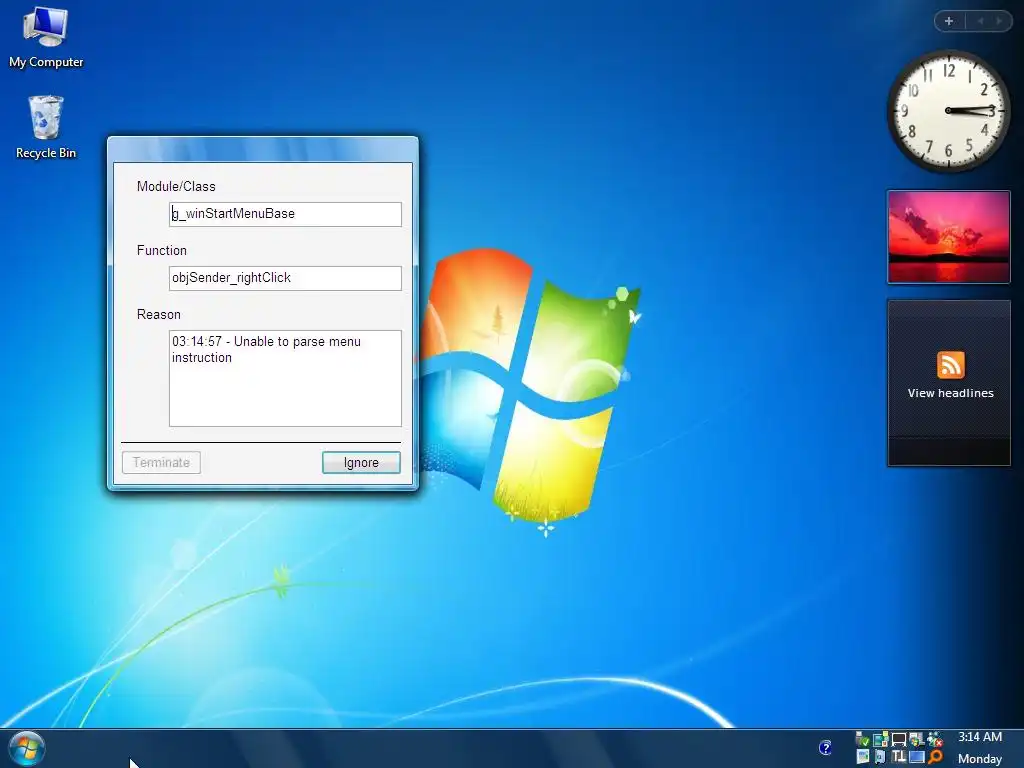1024x768 pixels.
Task: Click the computer with Windows logo tray icon
Action: [917, 739]
